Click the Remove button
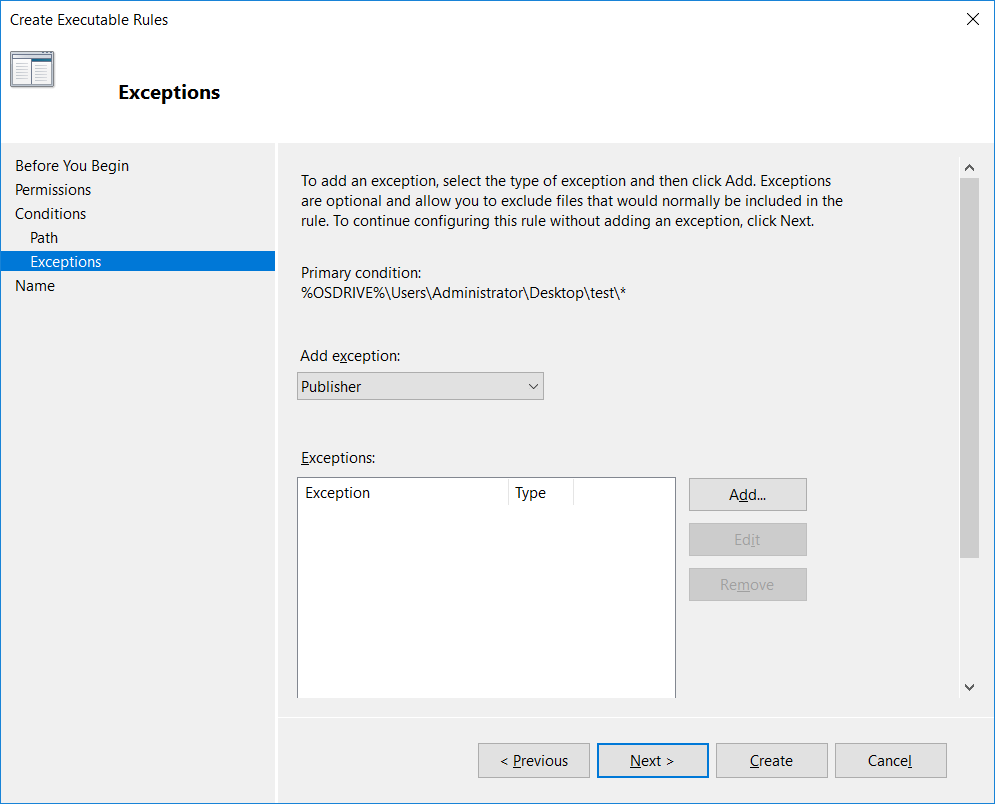 748,584
